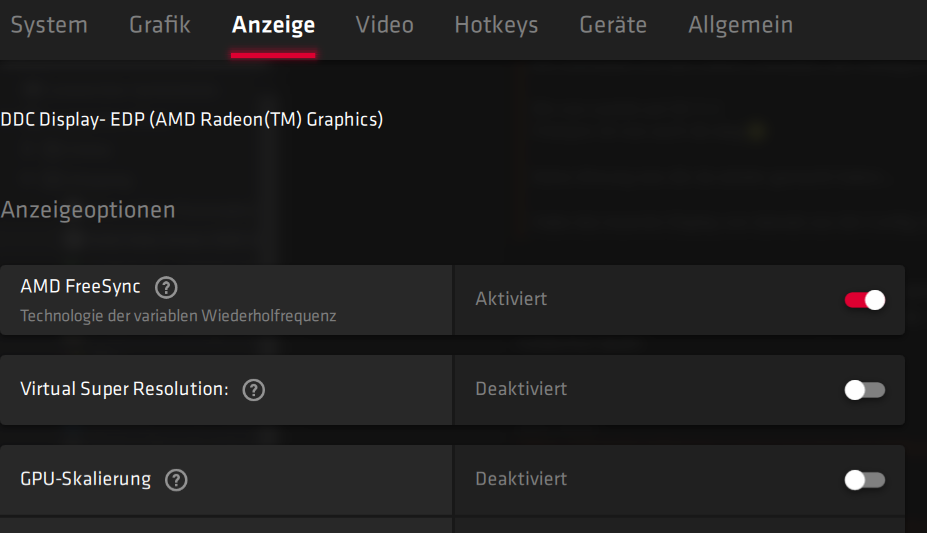Select the active Anzeige tab
Screen dimensions: 927x533
(273, 25)
